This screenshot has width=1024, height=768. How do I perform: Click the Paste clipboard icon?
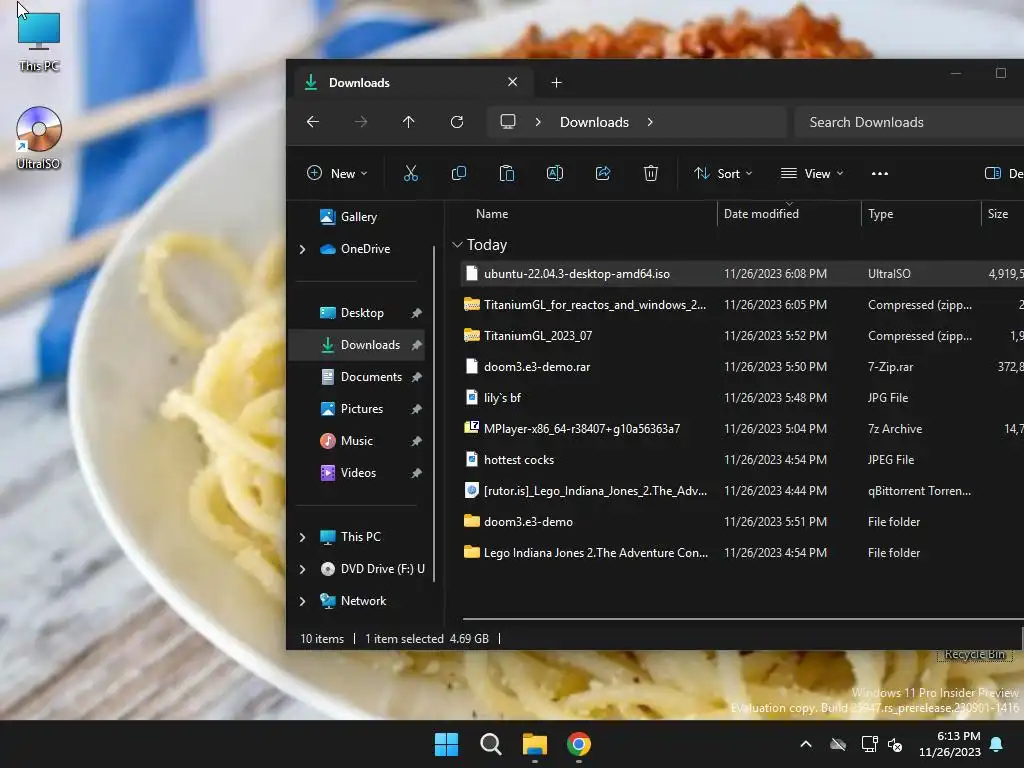[507, 173]
